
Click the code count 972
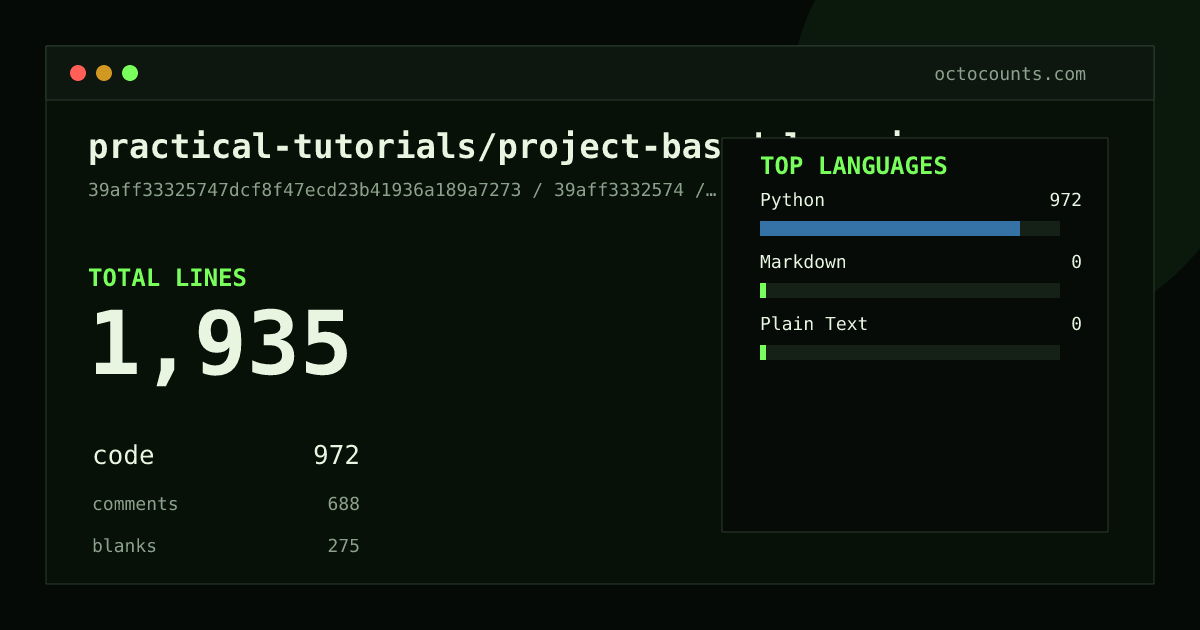tap(336, 456)
